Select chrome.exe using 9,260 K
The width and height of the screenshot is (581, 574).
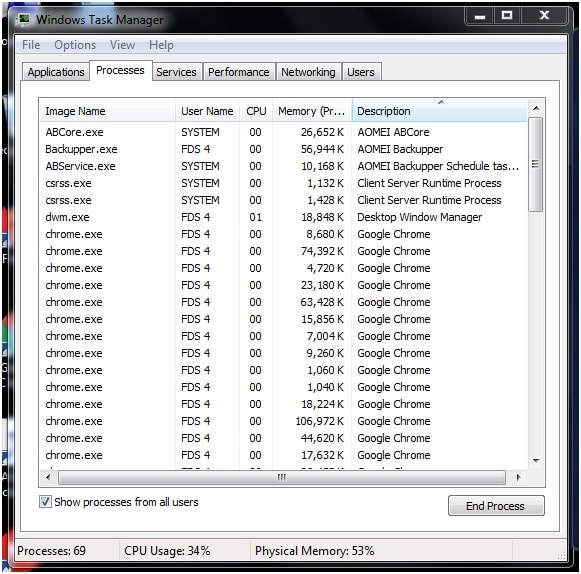point(283,353)
